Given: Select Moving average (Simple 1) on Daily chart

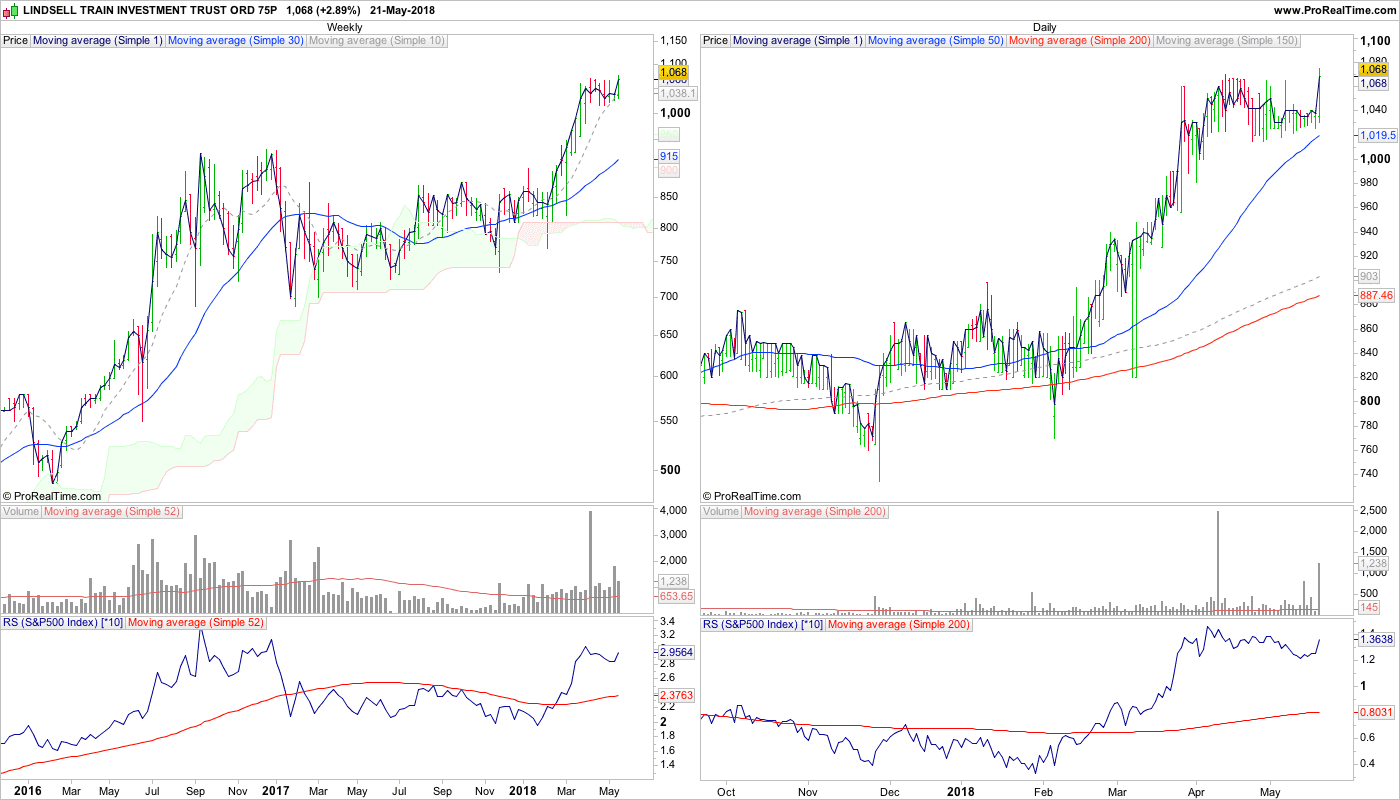Looking at the screenshot, I should [798, 41].
